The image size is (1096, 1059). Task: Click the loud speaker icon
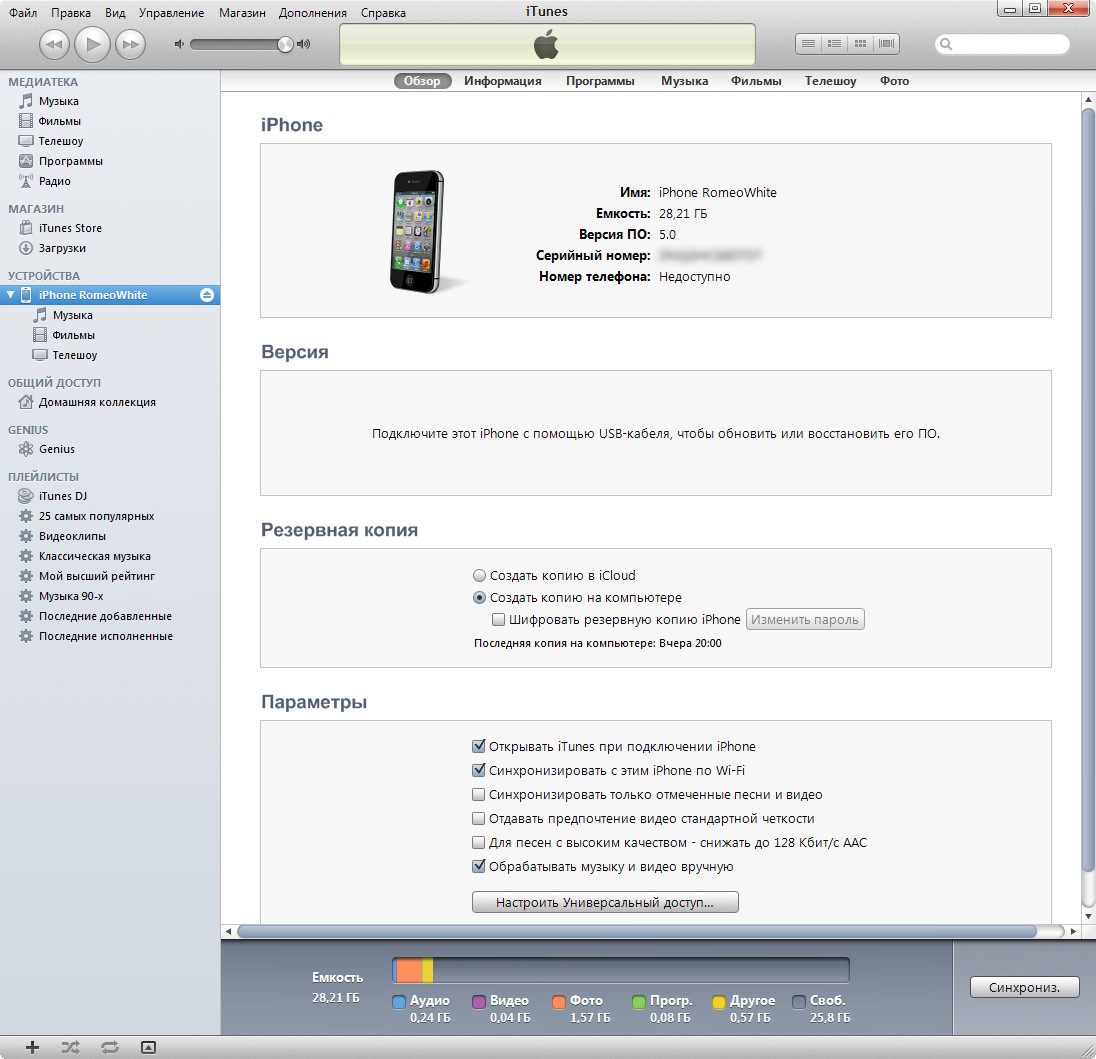303,44
